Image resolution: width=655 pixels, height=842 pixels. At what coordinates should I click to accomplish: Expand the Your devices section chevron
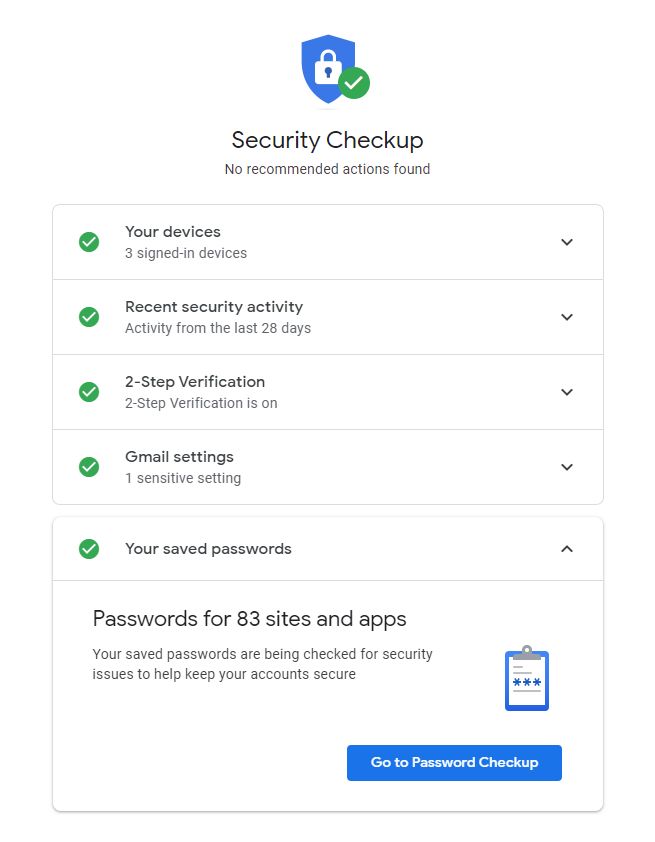coord(567,242)
